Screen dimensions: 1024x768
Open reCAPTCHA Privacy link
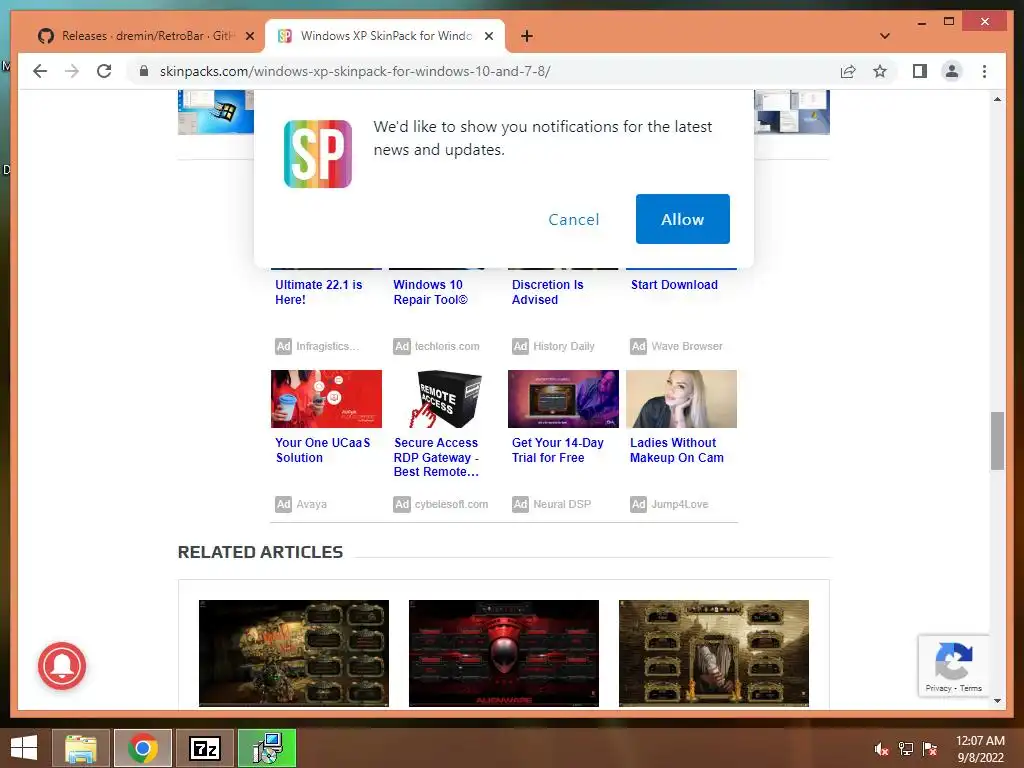(938, 688)
